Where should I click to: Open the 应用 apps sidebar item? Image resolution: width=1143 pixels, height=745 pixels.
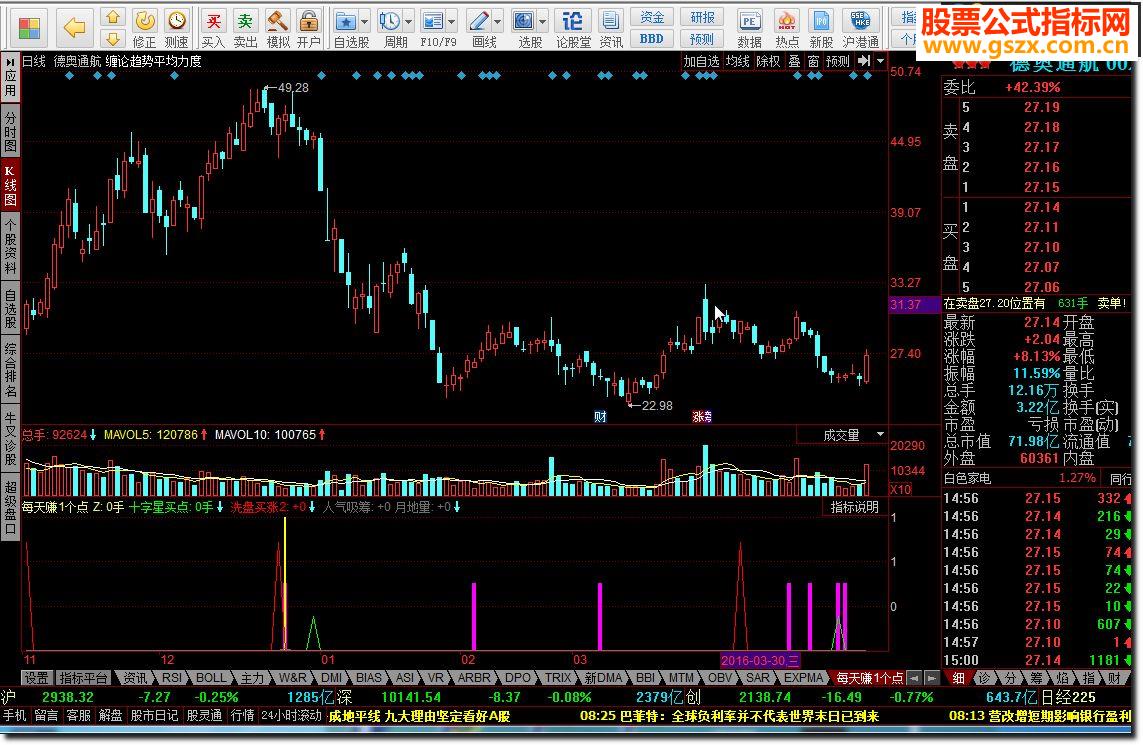(10, 78)
